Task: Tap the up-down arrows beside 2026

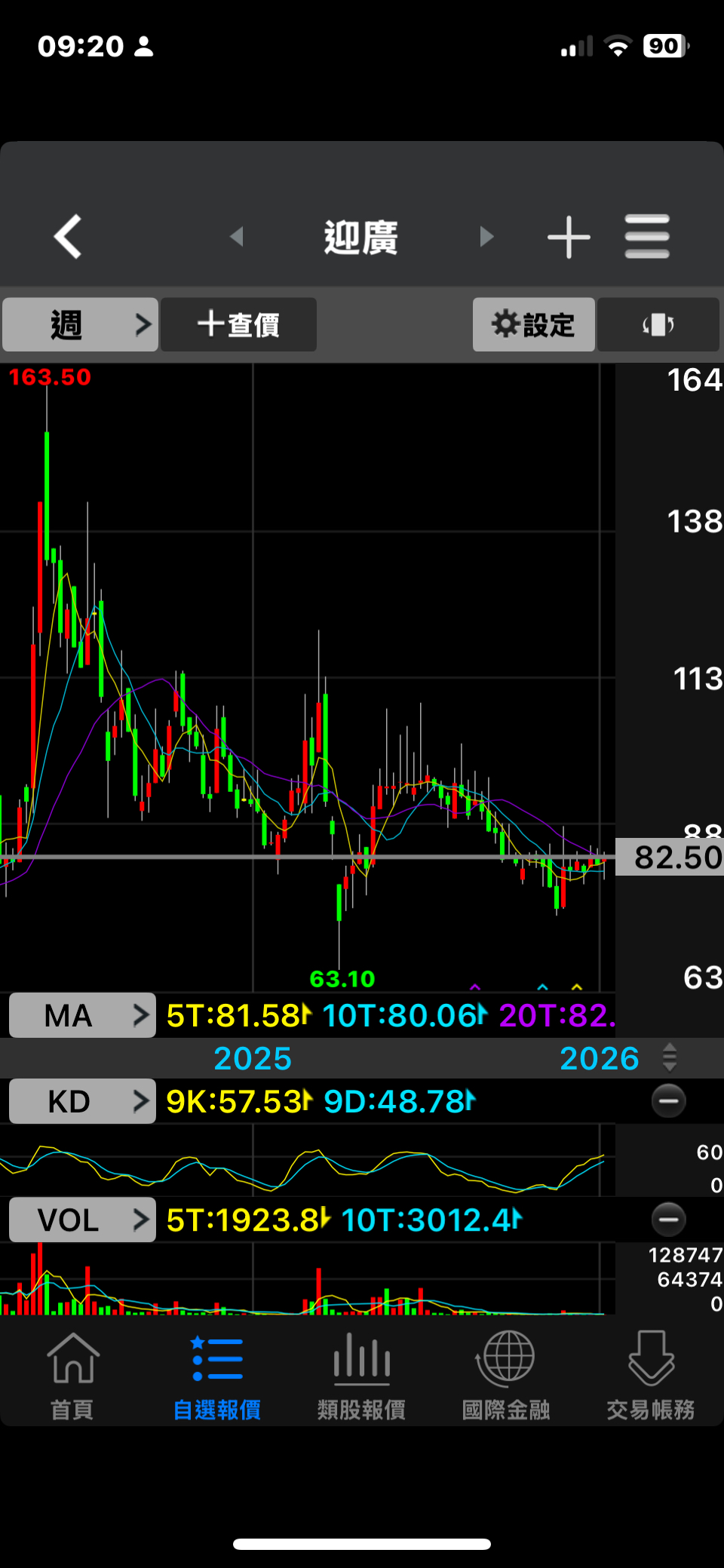Action: pyautogui.click(x=669, y=1057)
